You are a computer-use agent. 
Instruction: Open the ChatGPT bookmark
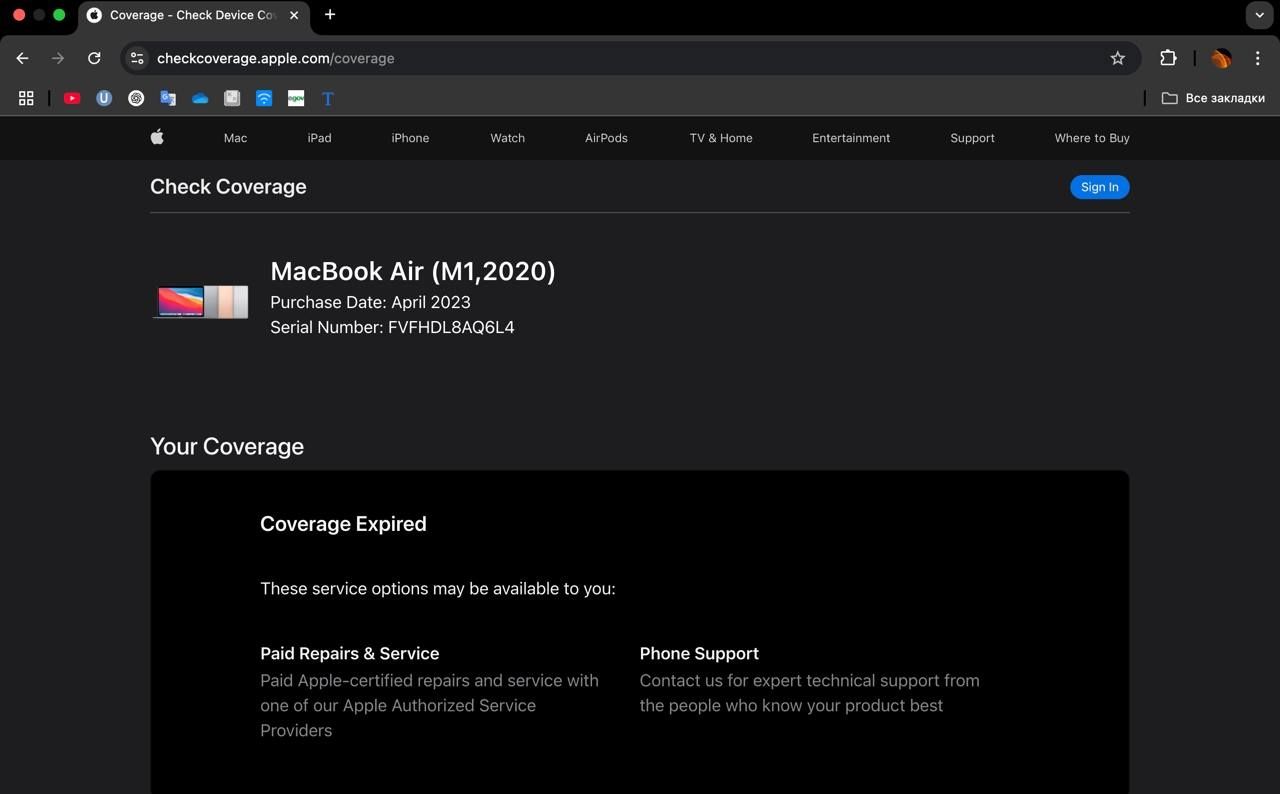point(136,98)
